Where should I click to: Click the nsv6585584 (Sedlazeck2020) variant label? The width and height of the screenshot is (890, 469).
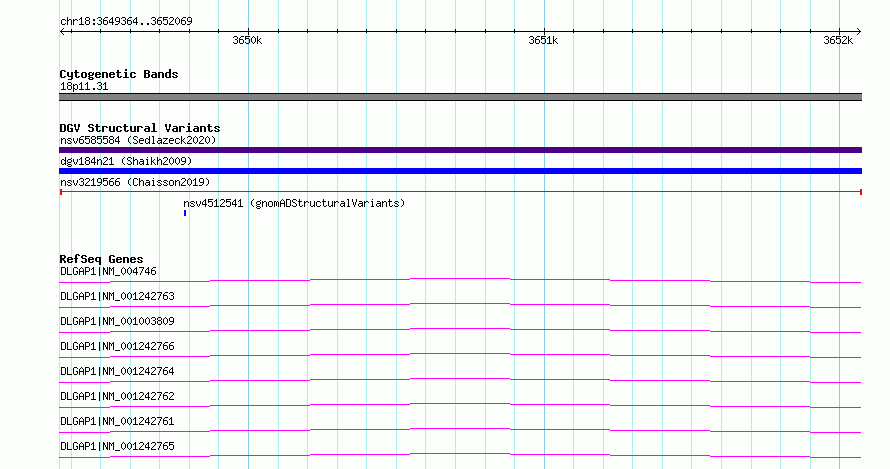pyautogui.click(x=138, y=140)
